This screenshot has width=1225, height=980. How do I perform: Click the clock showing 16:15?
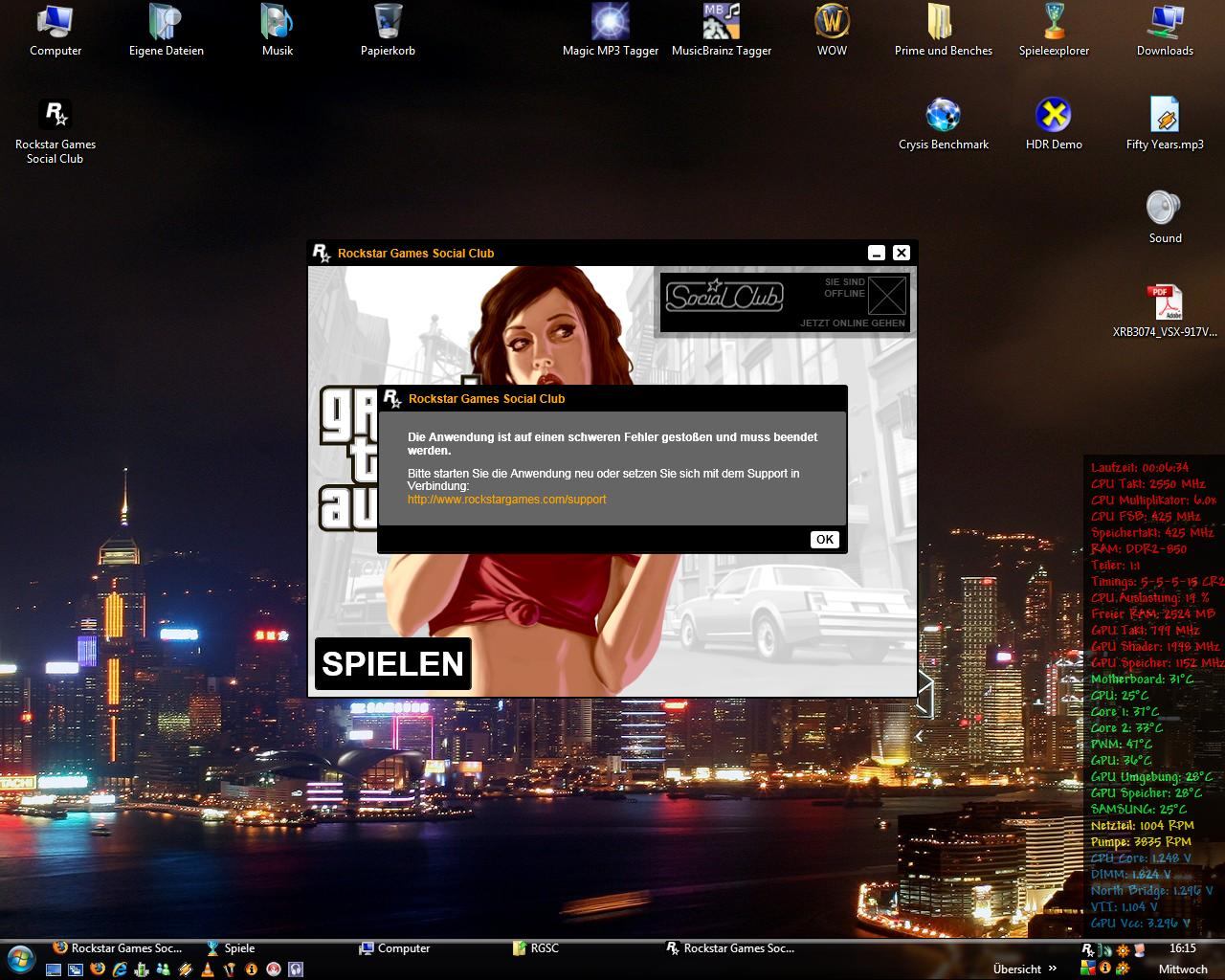click(1182, 948)
